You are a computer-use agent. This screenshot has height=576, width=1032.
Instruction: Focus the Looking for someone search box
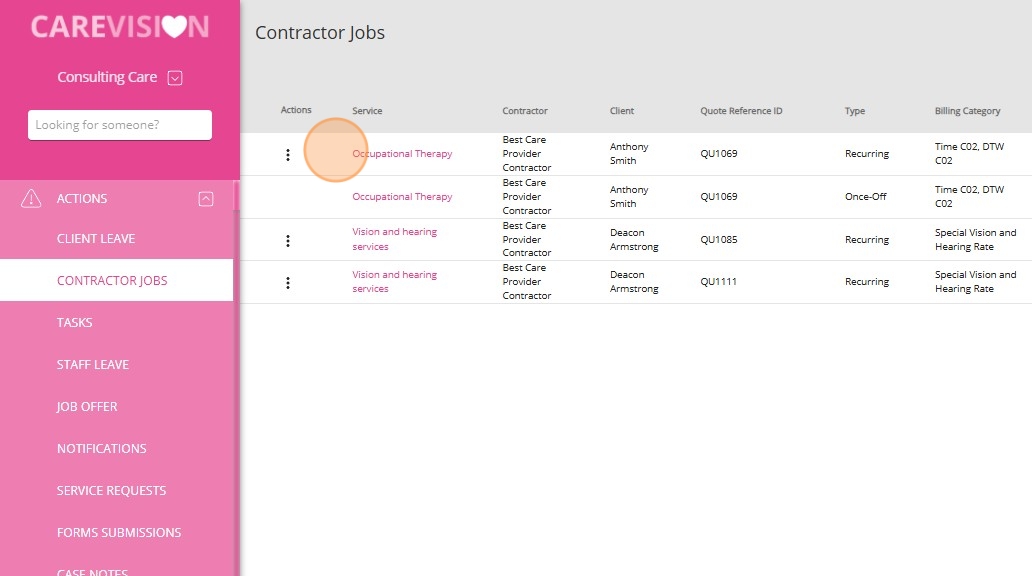click(x=120, y=125)
